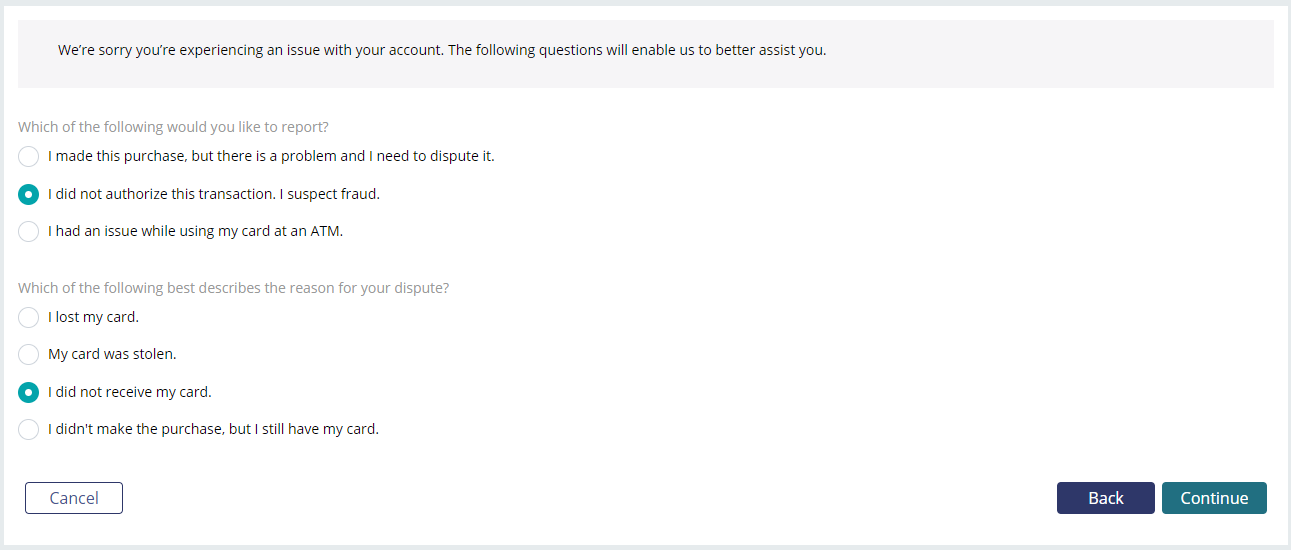Select the radio circle for suspected fraud

click(x=29, y=194)
